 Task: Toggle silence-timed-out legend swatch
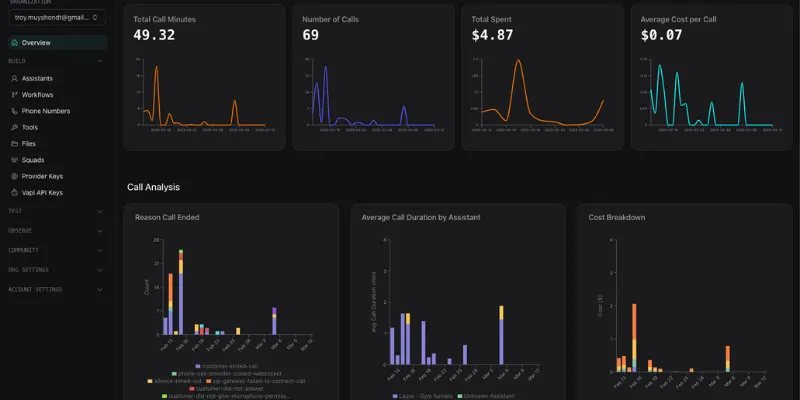pyautogui.click(x=150, y=381)
